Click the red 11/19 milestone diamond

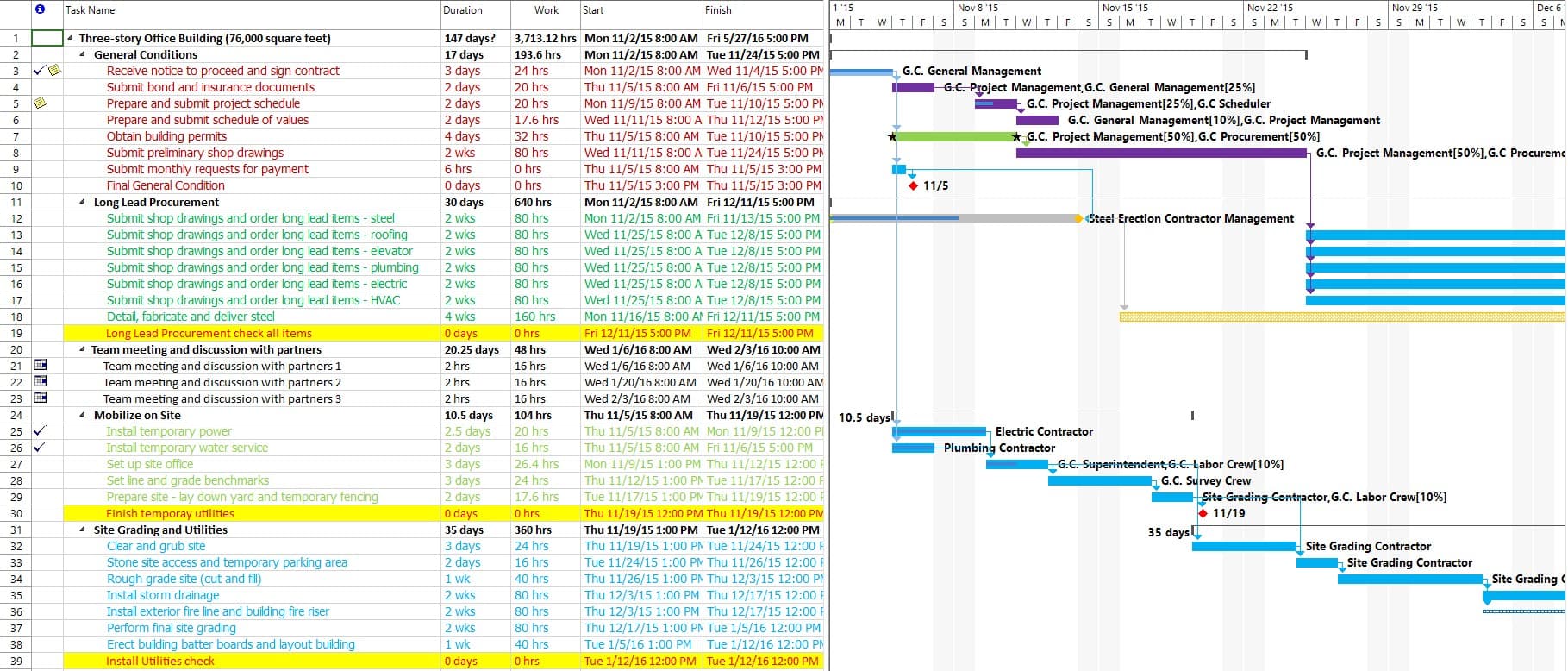pyautogui.click(x=1203, y=513)
